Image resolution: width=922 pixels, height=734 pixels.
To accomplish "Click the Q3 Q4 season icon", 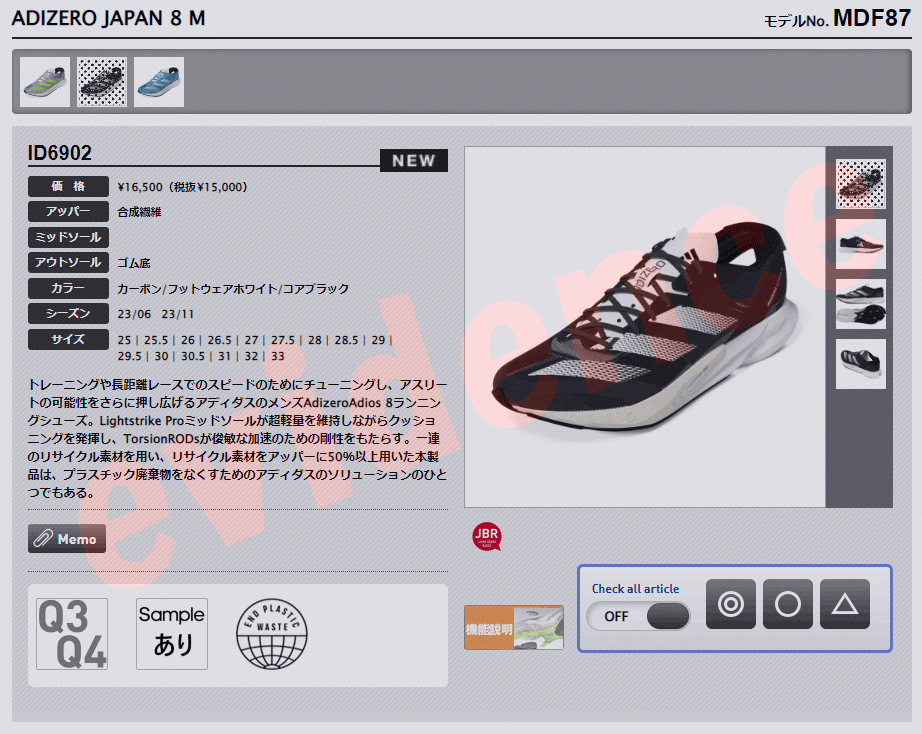I will point(74,631).
